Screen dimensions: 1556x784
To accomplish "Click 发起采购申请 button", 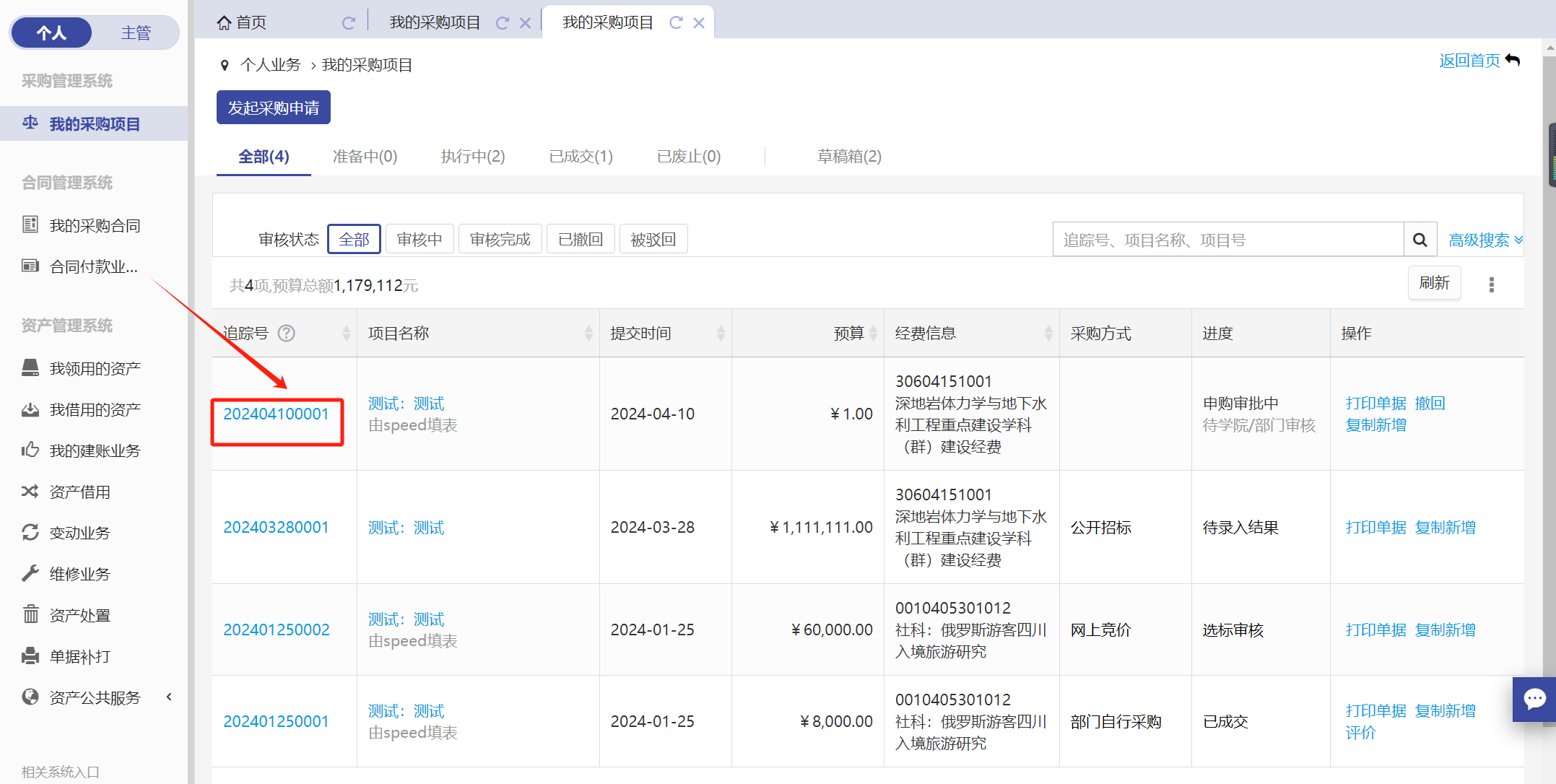I will (273, 108).
